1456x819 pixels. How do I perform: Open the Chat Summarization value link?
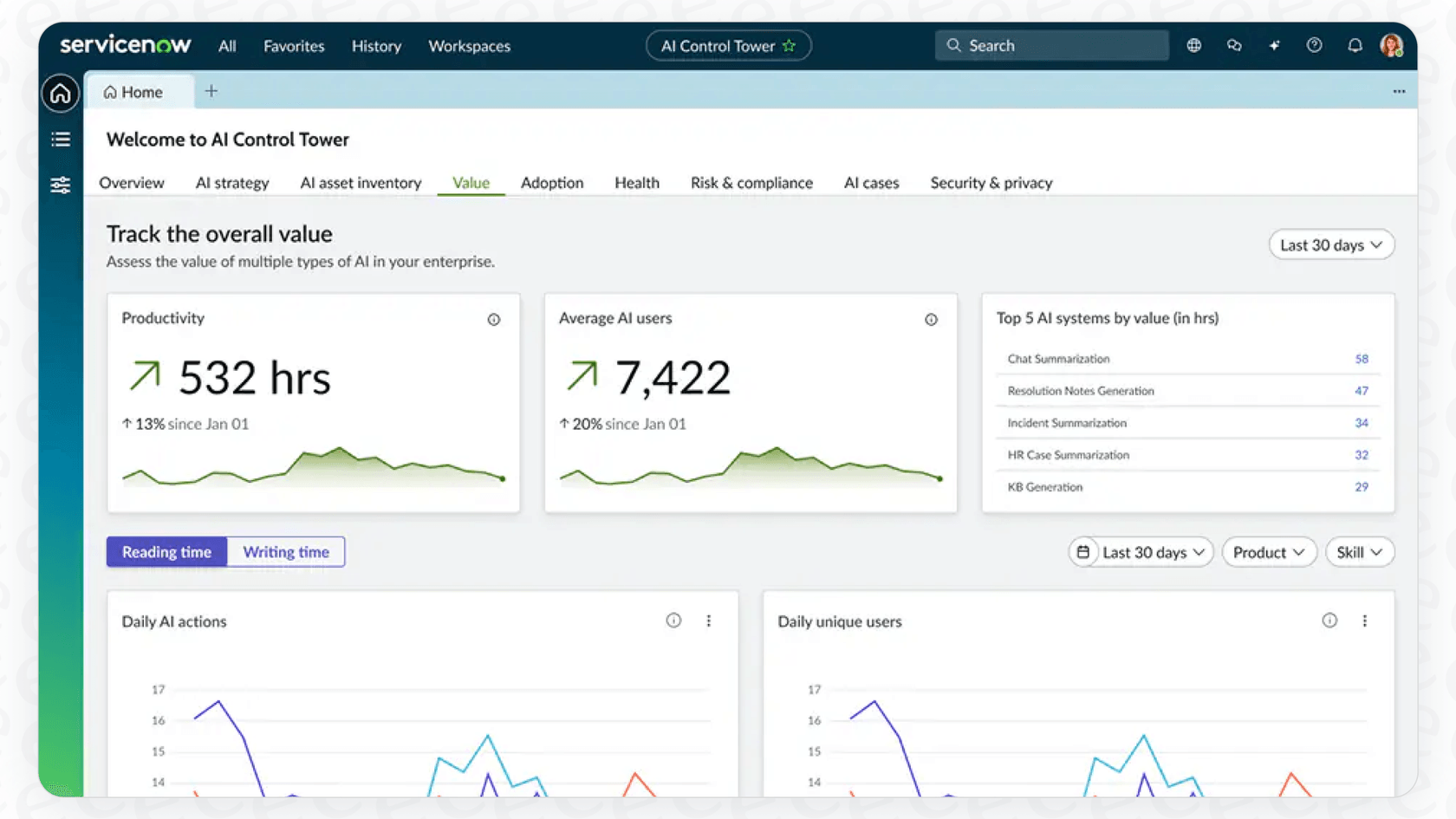[x=1361, y=358]
